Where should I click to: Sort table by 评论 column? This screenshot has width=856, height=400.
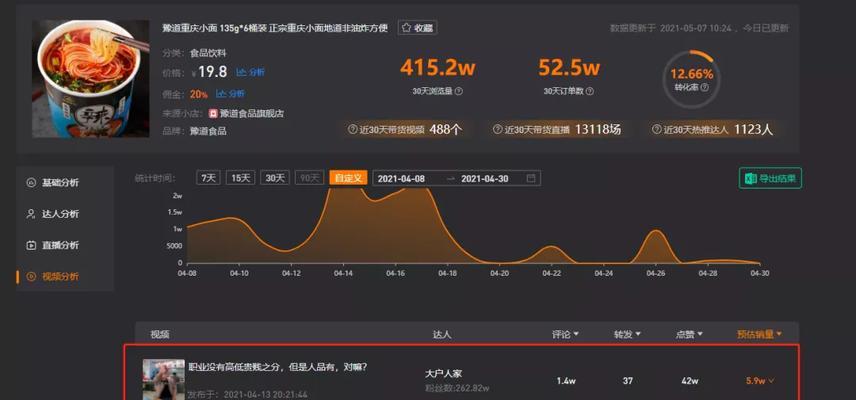click(565, 334)
